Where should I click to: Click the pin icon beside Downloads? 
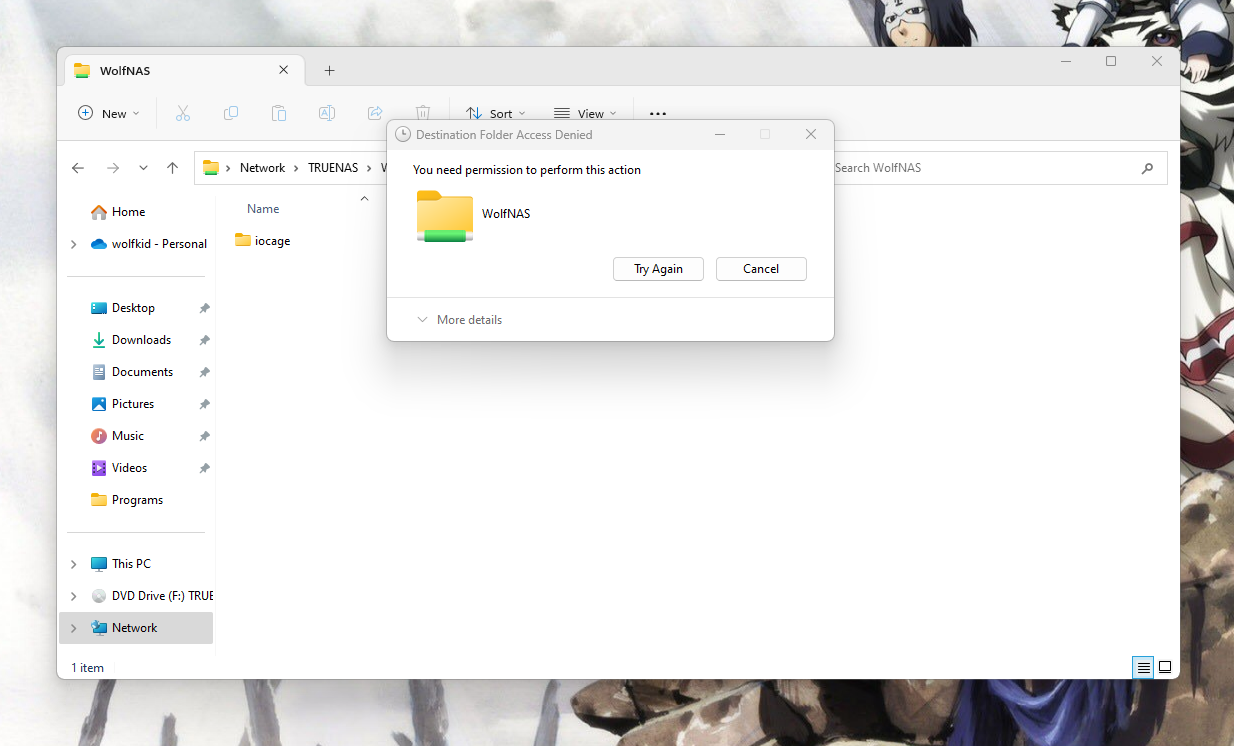[204, 340]
